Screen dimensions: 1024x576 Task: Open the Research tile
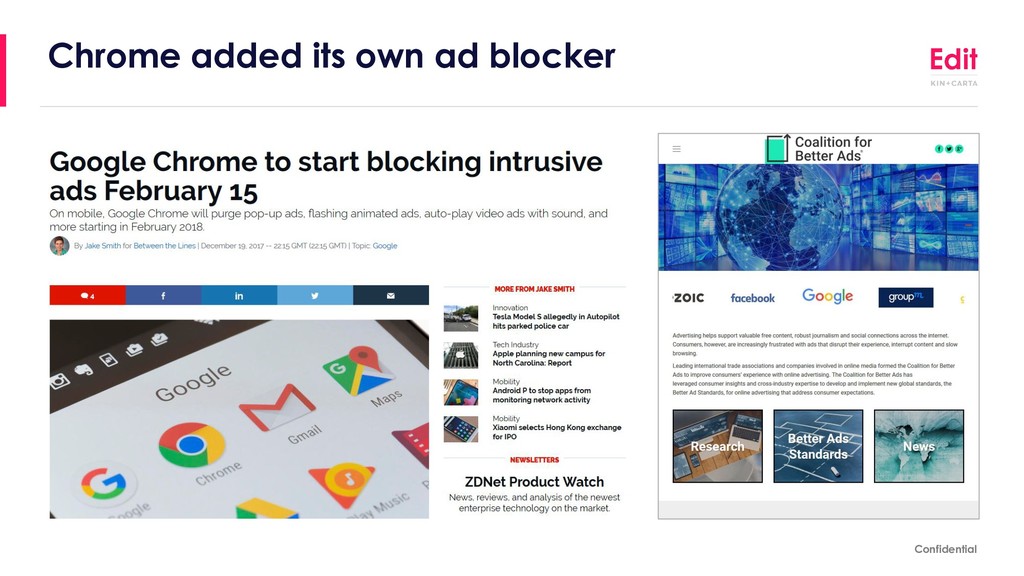(x=718, y=446)
